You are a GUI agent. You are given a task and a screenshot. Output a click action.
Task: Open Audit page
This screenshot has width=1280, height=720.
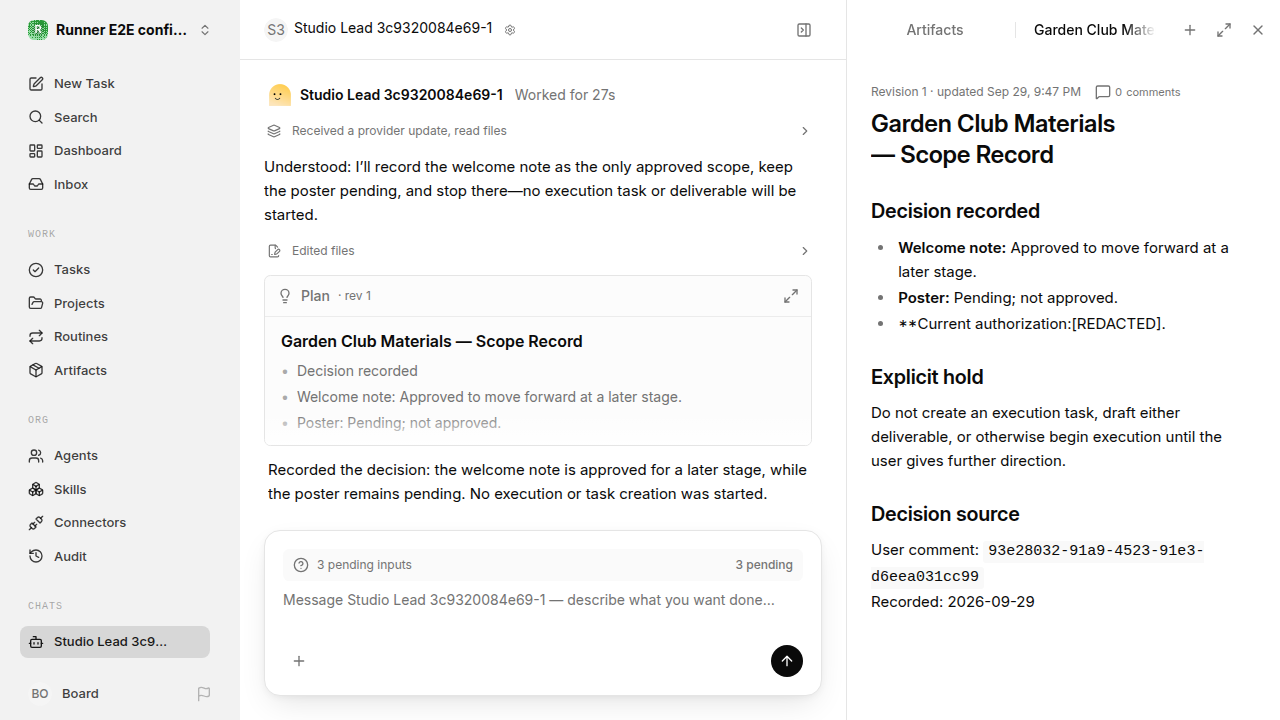point(120,556)
